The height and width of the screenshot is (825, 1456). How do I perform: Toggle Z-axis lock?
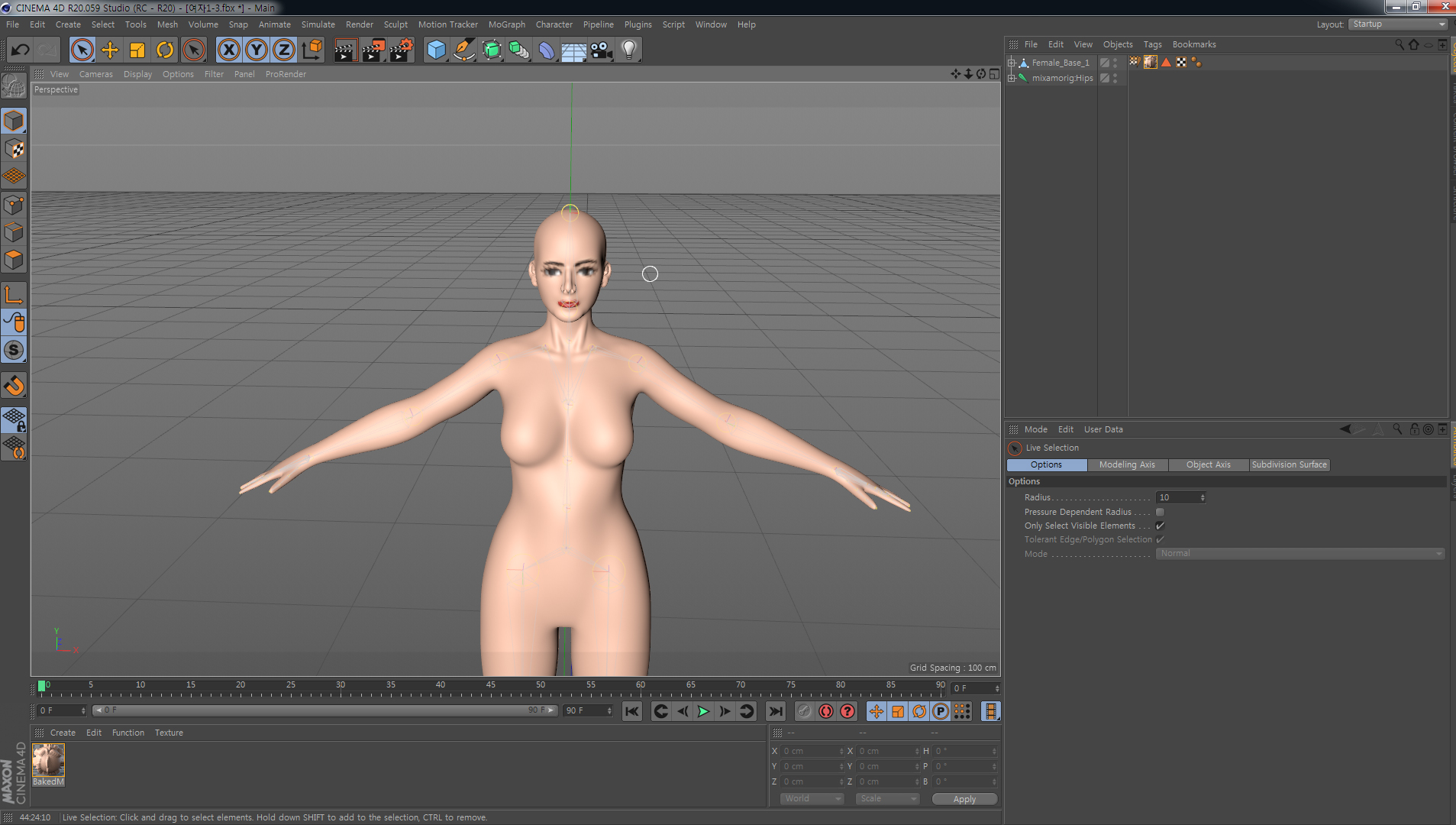[x=284, y=50]
